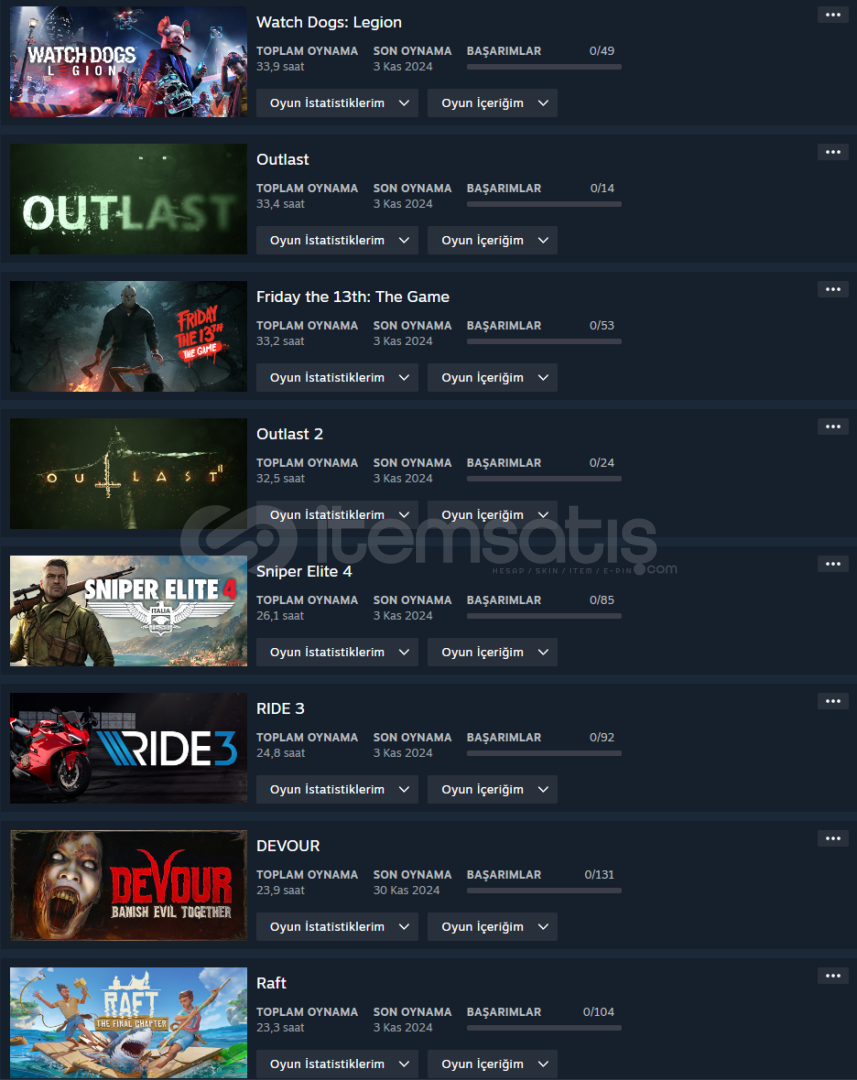857x1080 pixels.
Task: Open the Outlast 2 game title
Action: [289, 434]
